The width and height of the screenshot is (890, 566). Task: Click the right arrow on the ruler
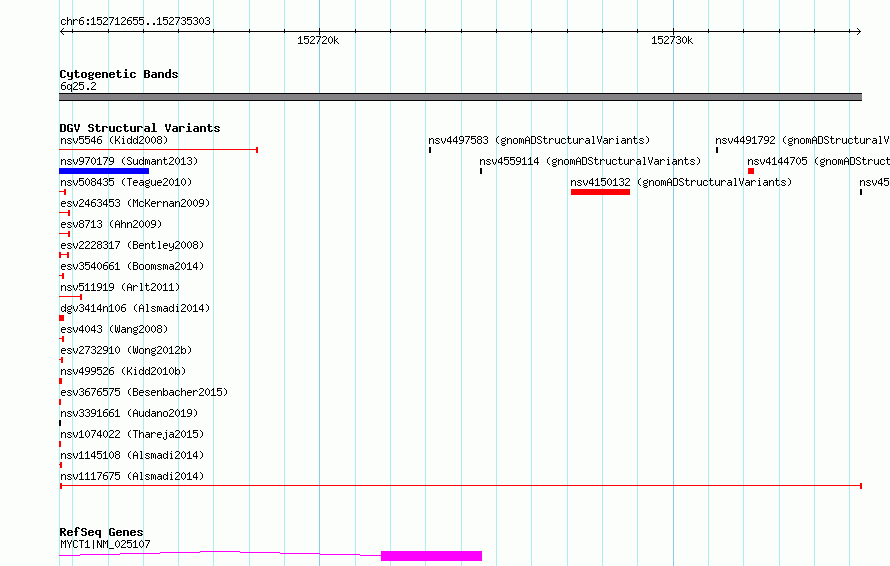click(x=858, y=31)
